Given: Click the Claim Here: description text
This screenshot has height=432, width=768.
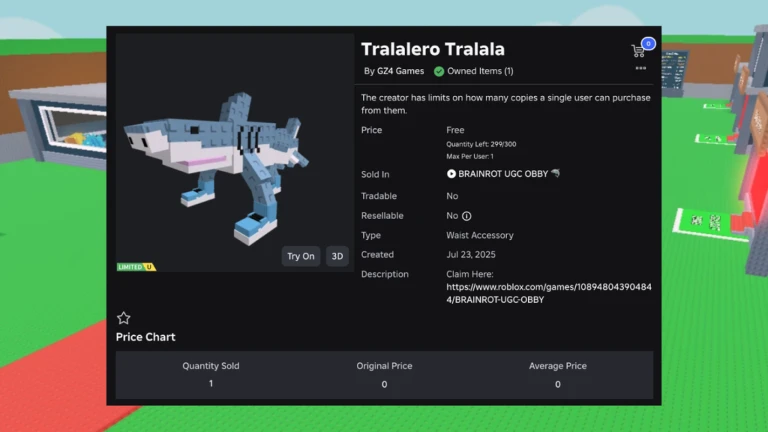Looking at the screenshot, I should (x=470, y=274).
